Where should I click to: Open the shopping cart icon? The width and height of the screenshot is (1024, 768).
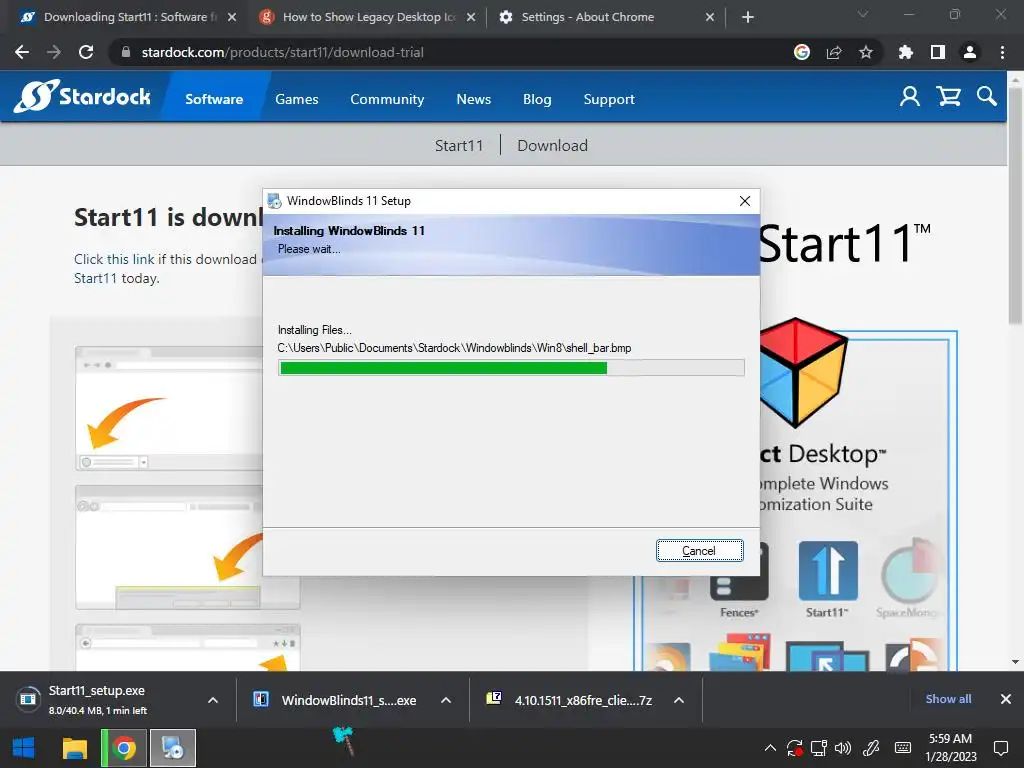948,97
